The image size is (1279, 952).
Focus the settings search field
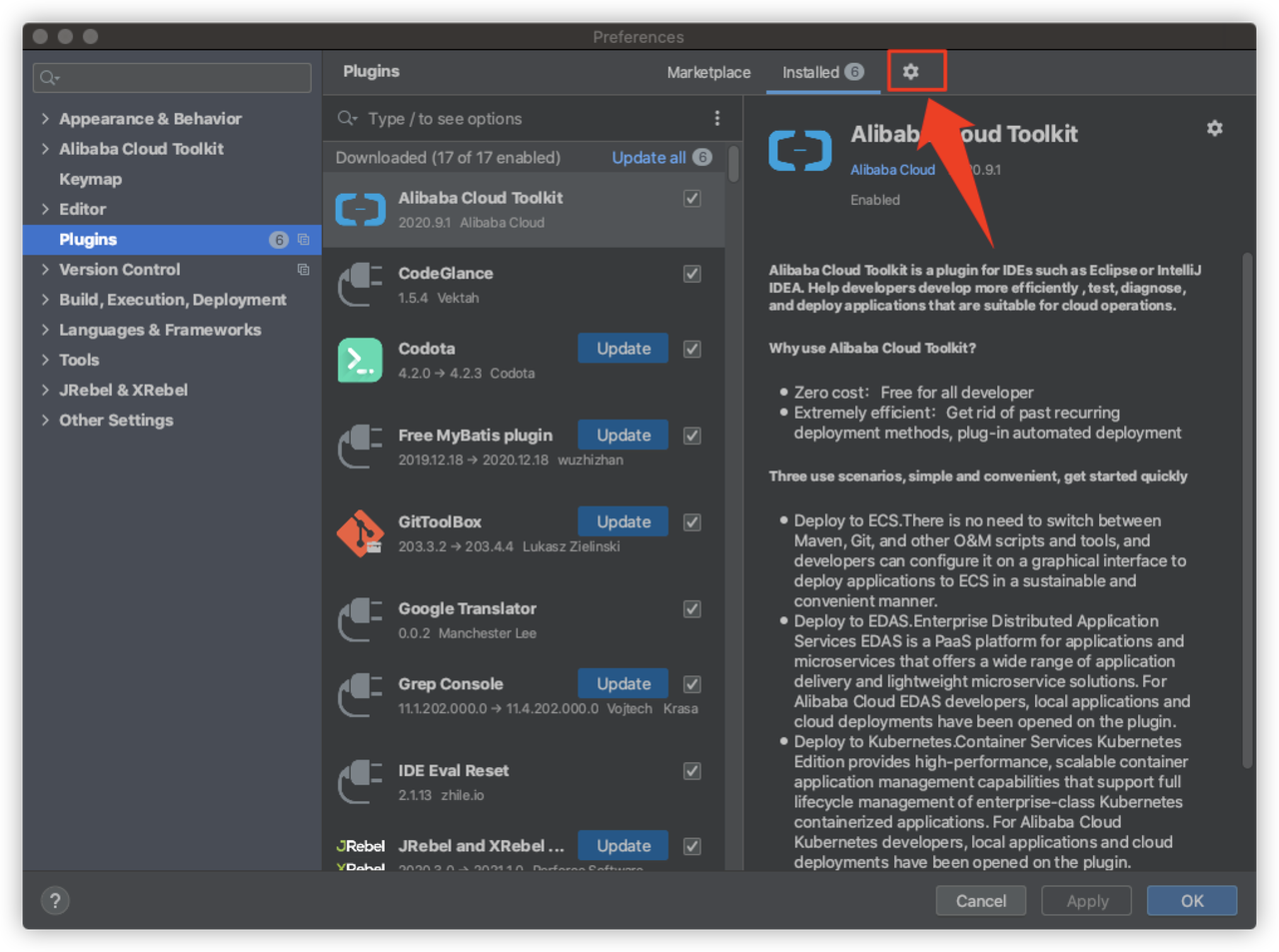172,77
